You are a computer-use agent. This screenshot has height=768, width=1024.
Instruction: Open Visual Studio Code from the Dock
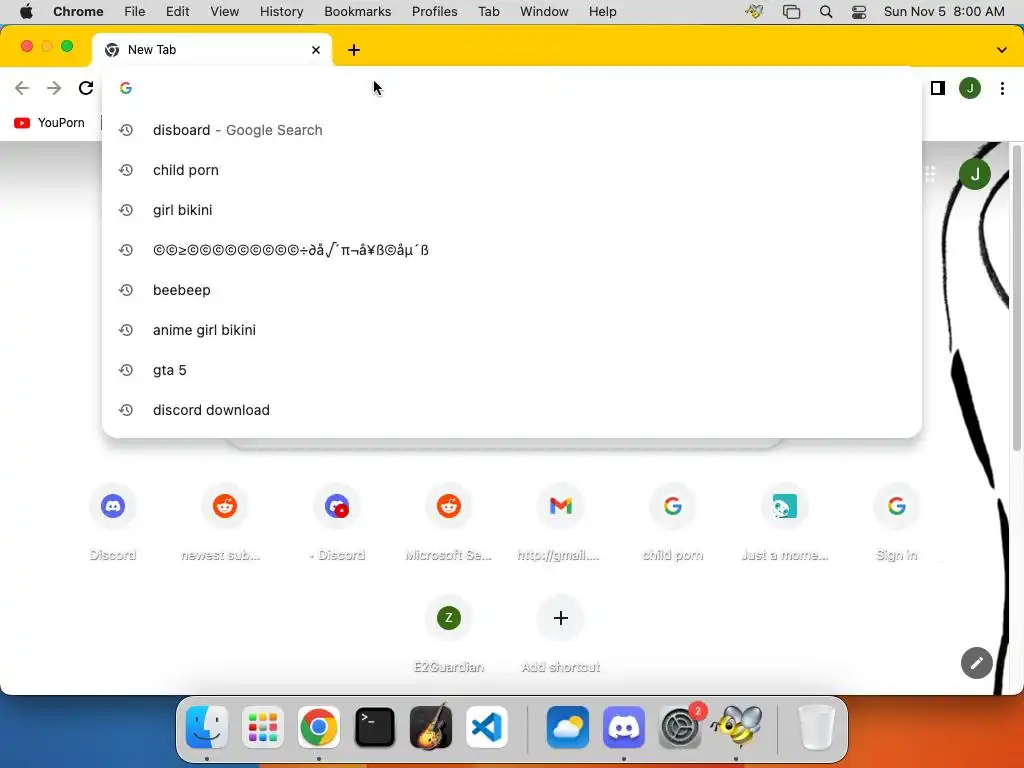pos(487,727)
